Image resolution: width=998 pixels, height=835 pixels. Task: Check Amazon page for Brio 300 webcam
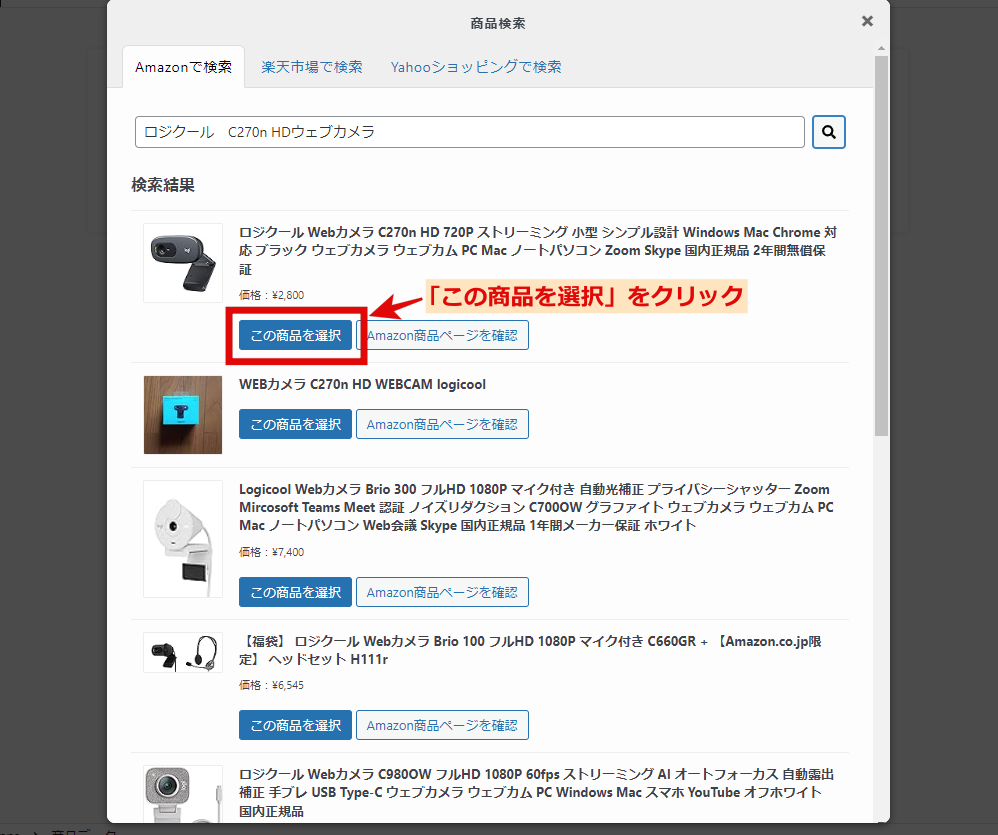pos(442,592)
